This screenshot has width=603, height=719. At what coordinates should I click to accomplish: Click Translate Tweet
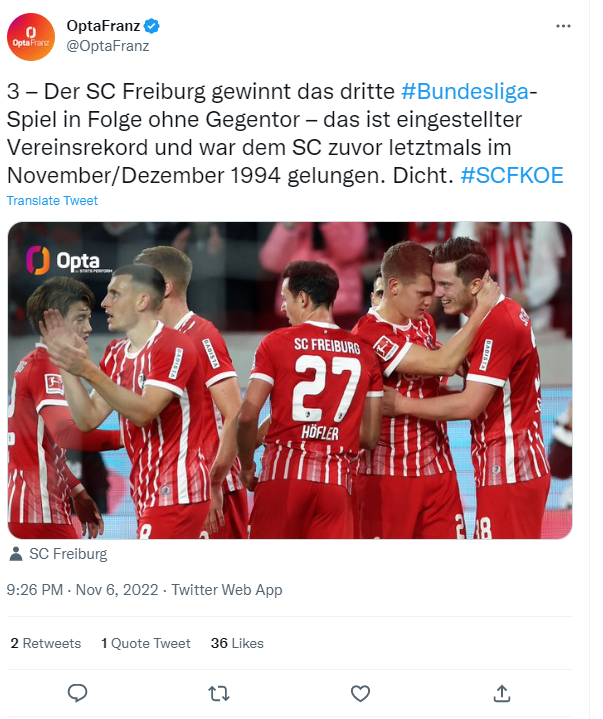coord(52,201)
